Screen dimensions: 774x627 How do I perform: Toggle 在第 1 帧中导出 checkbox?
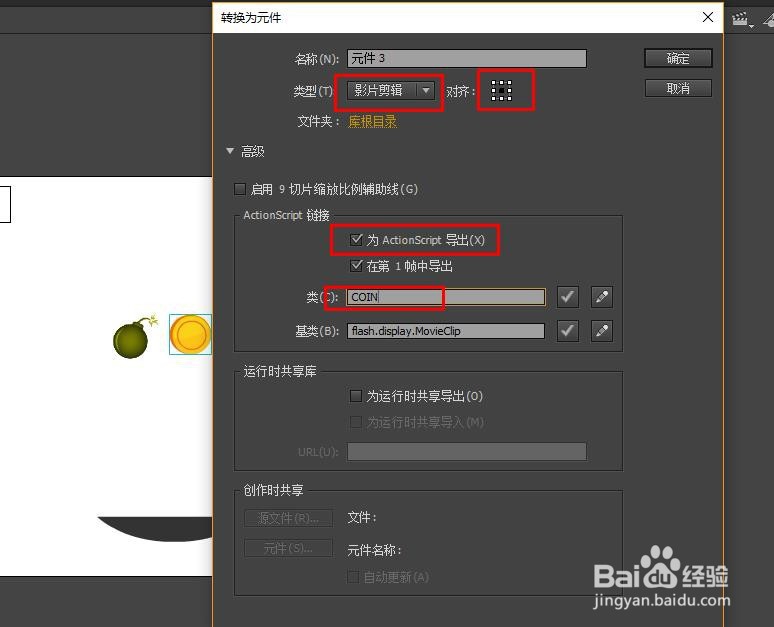356,266
